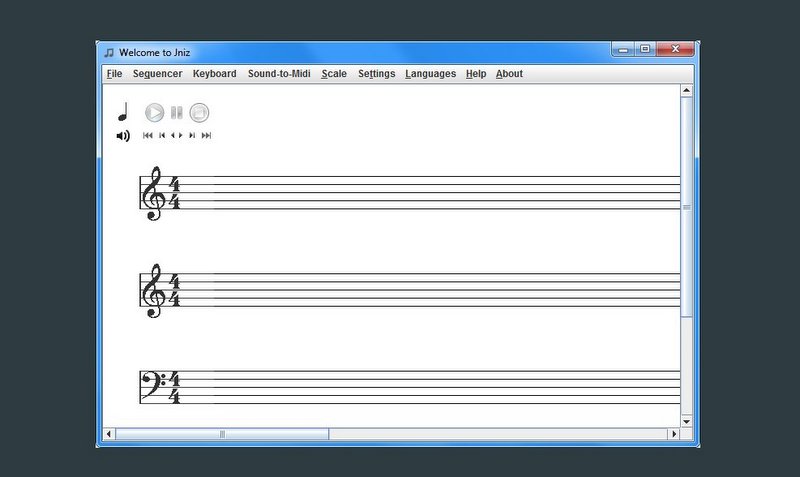Close the Welcome to Jniz window

pyautogui.click(x=676, y=49)
